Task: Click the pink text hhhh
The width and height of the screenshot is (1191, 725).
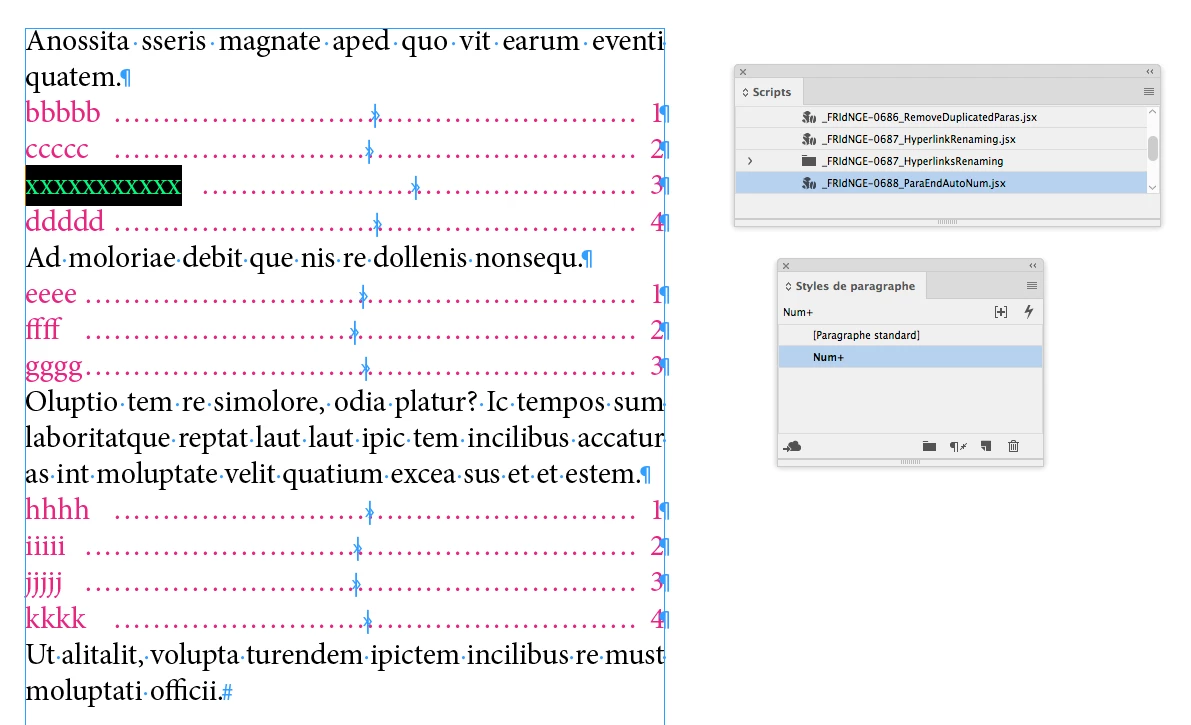Action: (x=57, y=510)
